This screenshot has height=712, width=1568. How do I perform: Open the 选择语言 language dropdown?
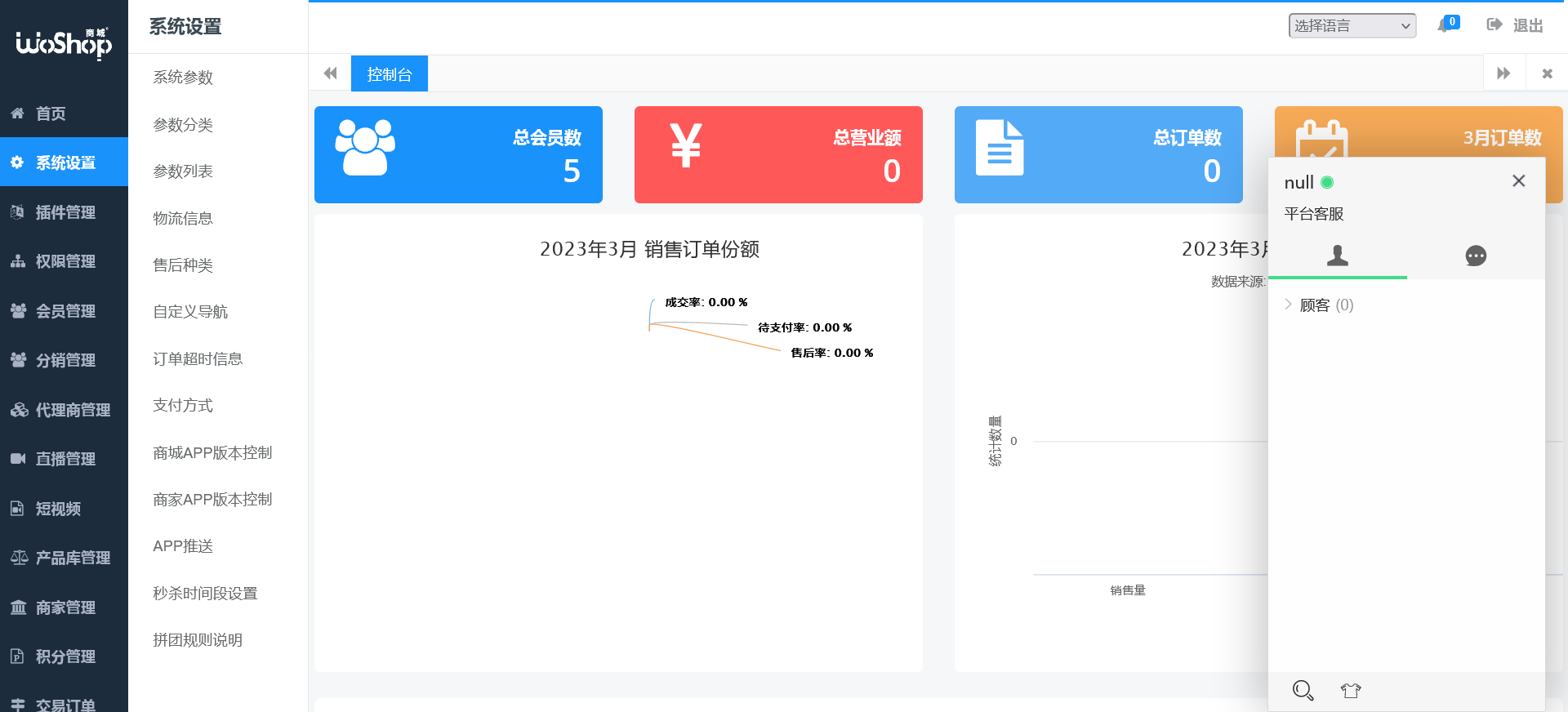[x=1352, y=25]
